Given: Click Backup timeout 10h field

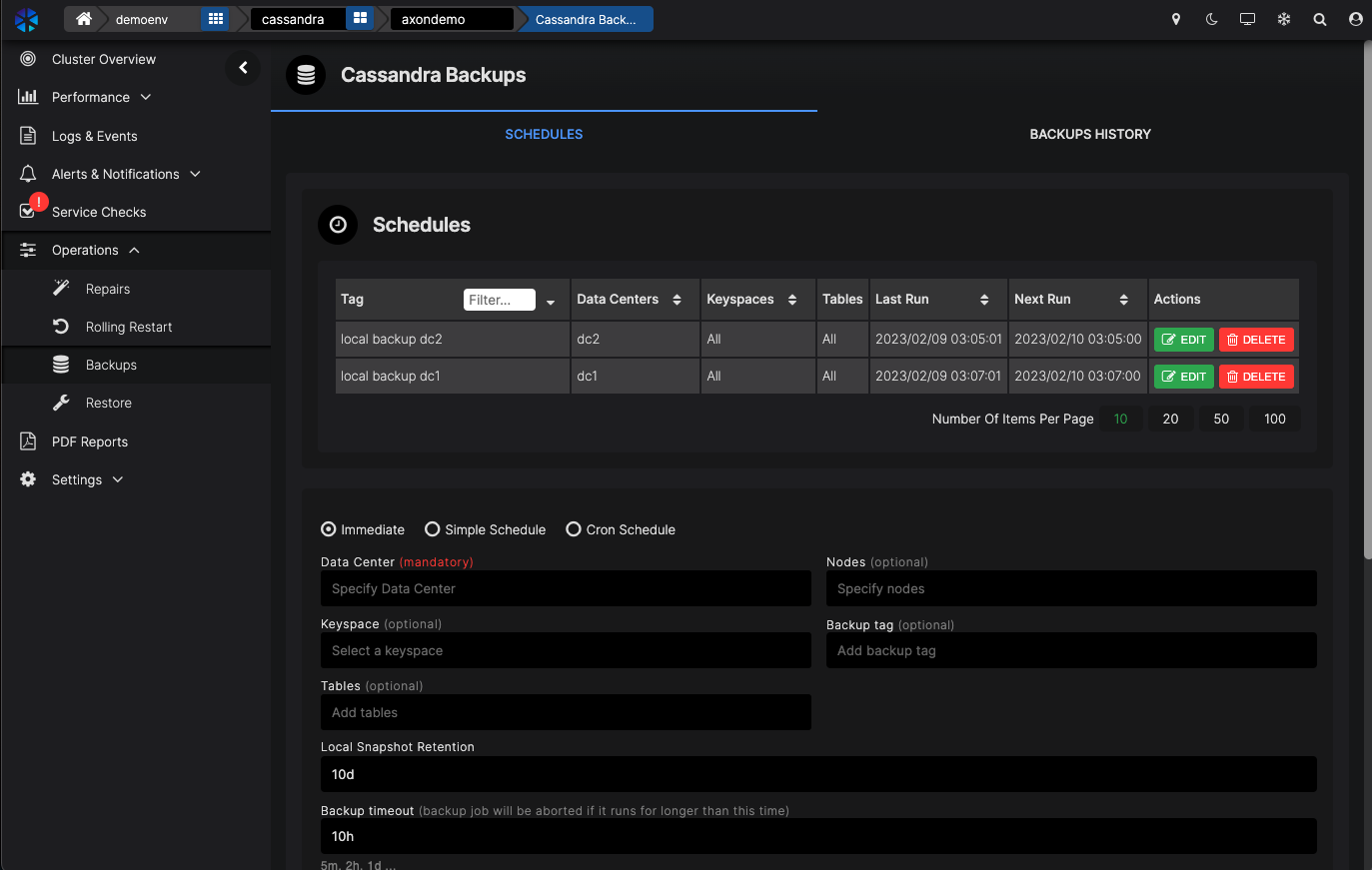Looking at the screenshot, I should [818, 836].
